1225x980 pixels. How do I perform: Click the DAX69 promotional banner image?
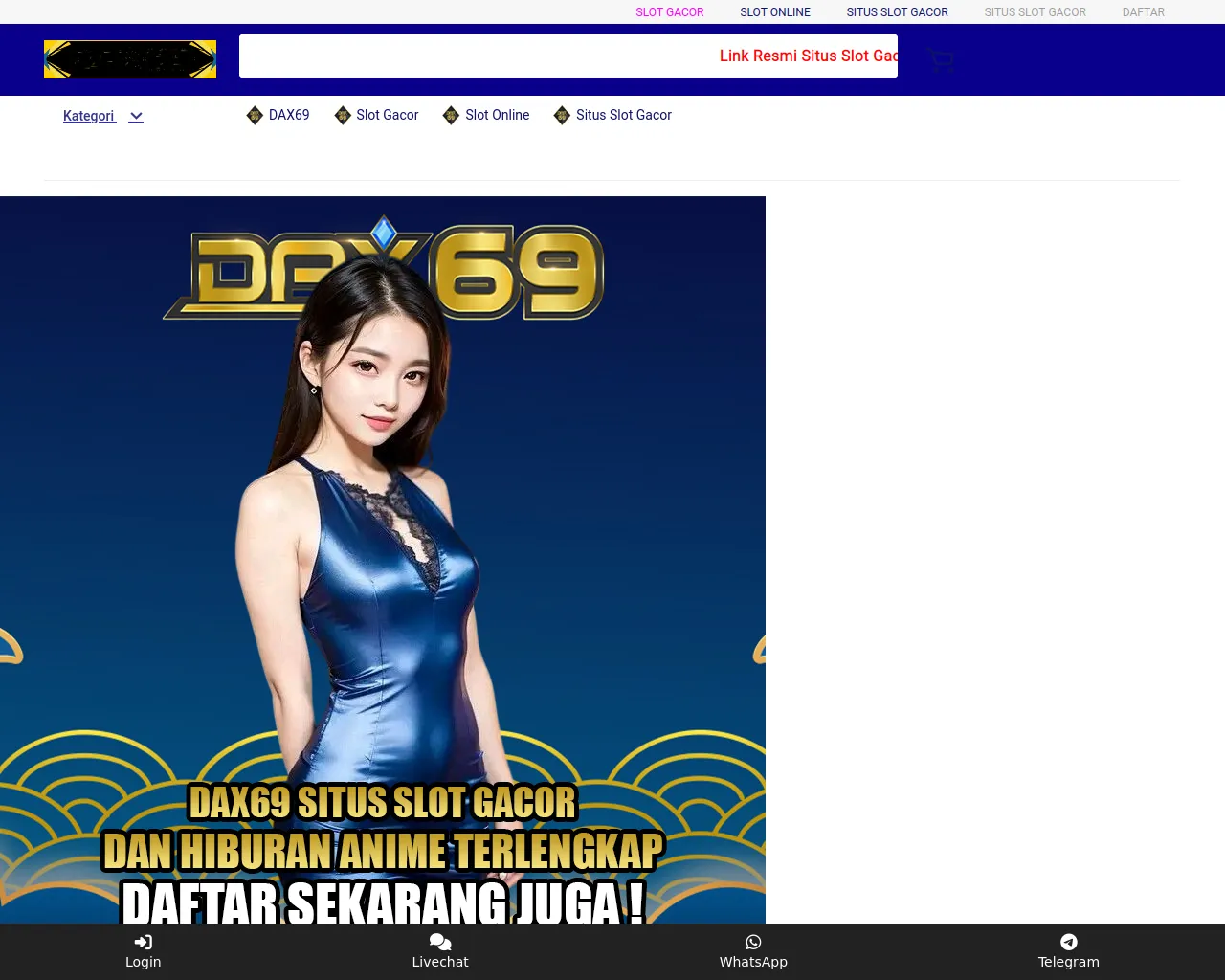pyautogui.click(x=383, y=560)
